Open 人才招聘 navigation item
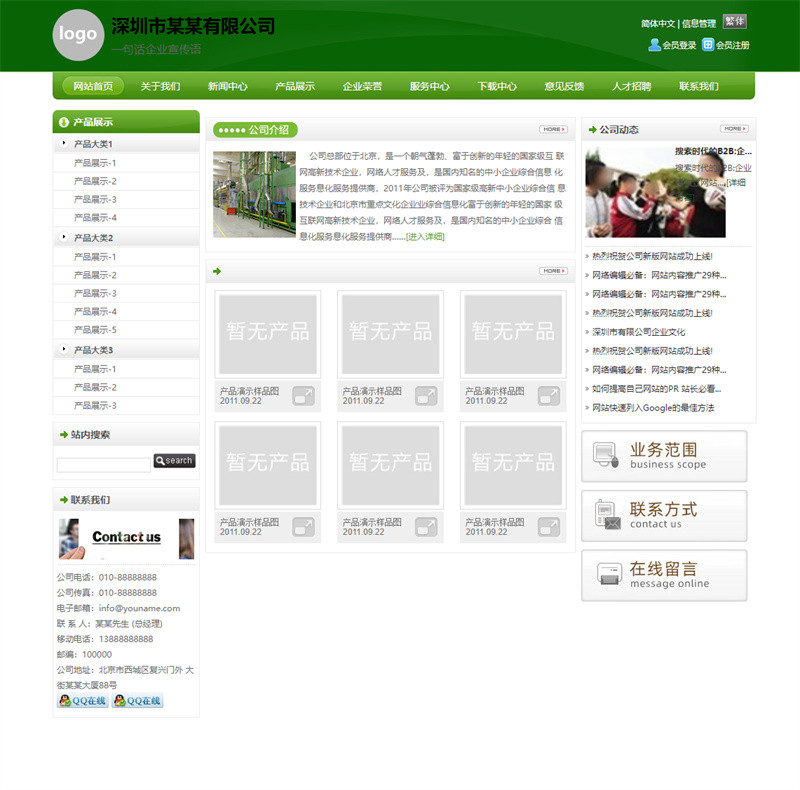The image size is (800, 790). point(632,86)
